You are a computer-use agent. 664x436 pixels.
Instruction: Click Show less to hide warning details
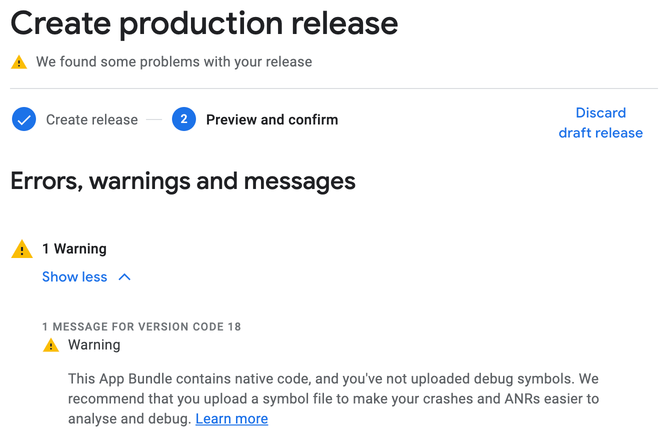click(x=75, y=277)
